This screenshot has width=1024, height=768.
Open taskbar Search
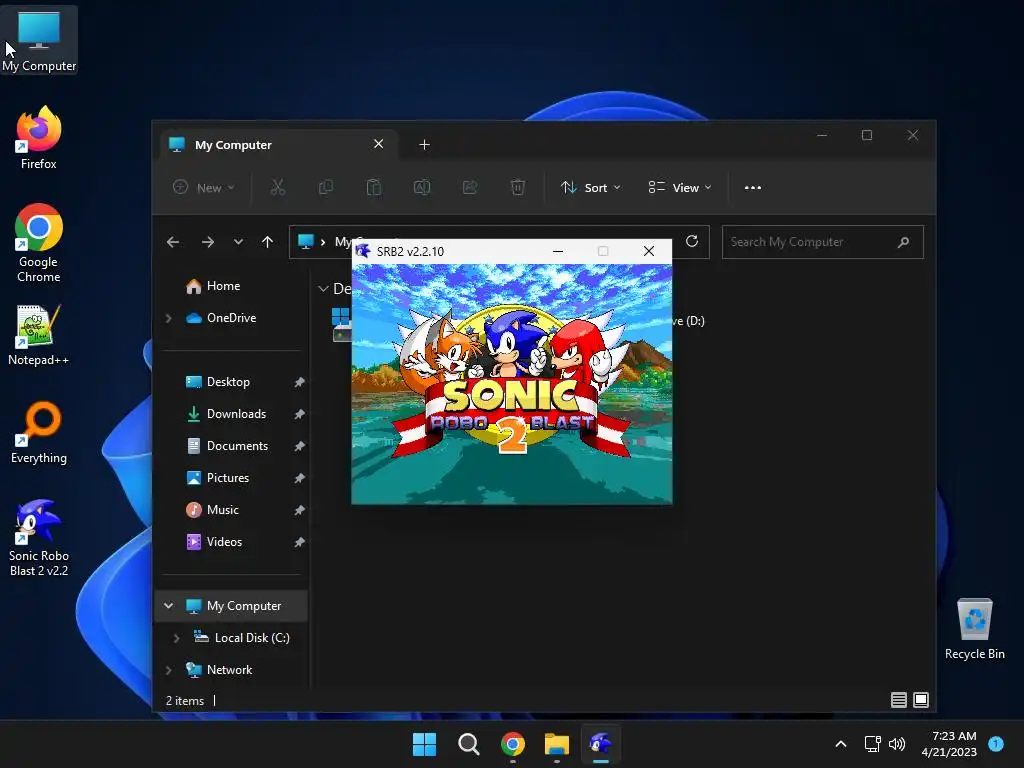[x=468, y=744]
